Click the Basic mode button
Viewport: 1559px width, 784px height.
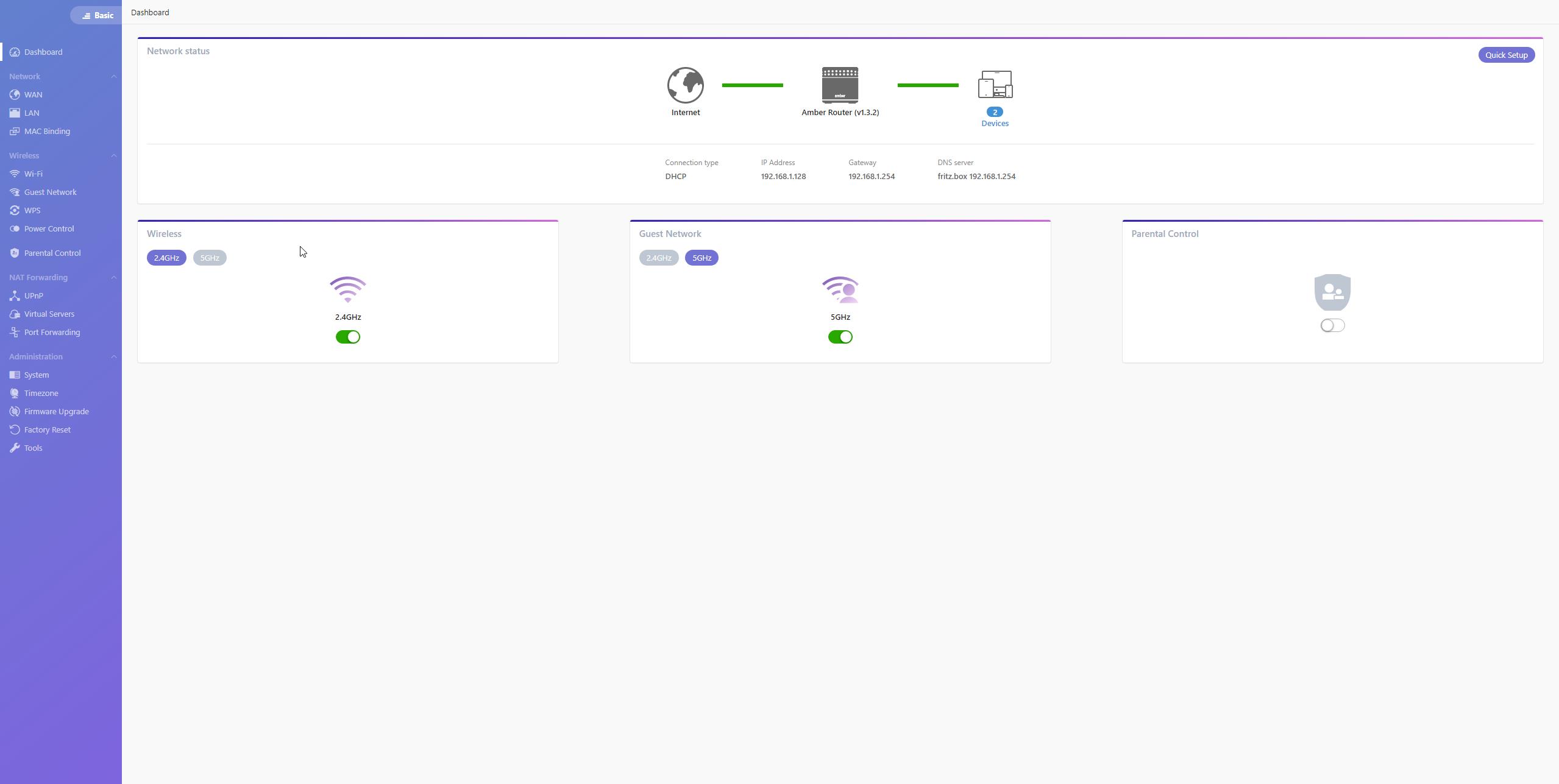97,15
